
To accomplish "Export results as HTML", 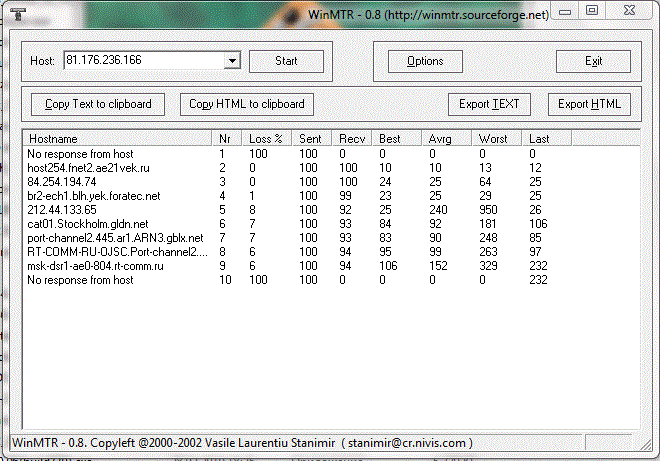I will [x=589, y=104].
